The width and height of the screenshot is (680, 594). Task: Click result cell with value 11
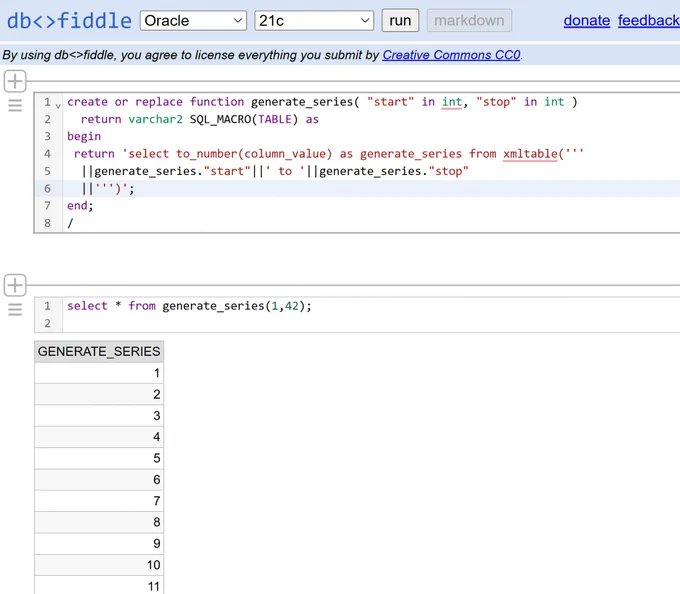point(99,585)
